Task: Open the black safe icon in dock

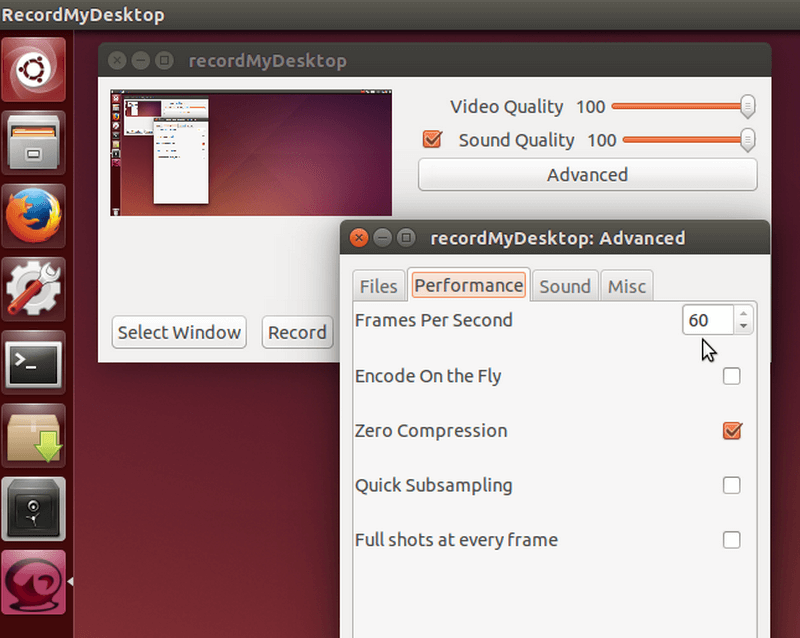Action: pyautogui.click(x=34, y=509)
